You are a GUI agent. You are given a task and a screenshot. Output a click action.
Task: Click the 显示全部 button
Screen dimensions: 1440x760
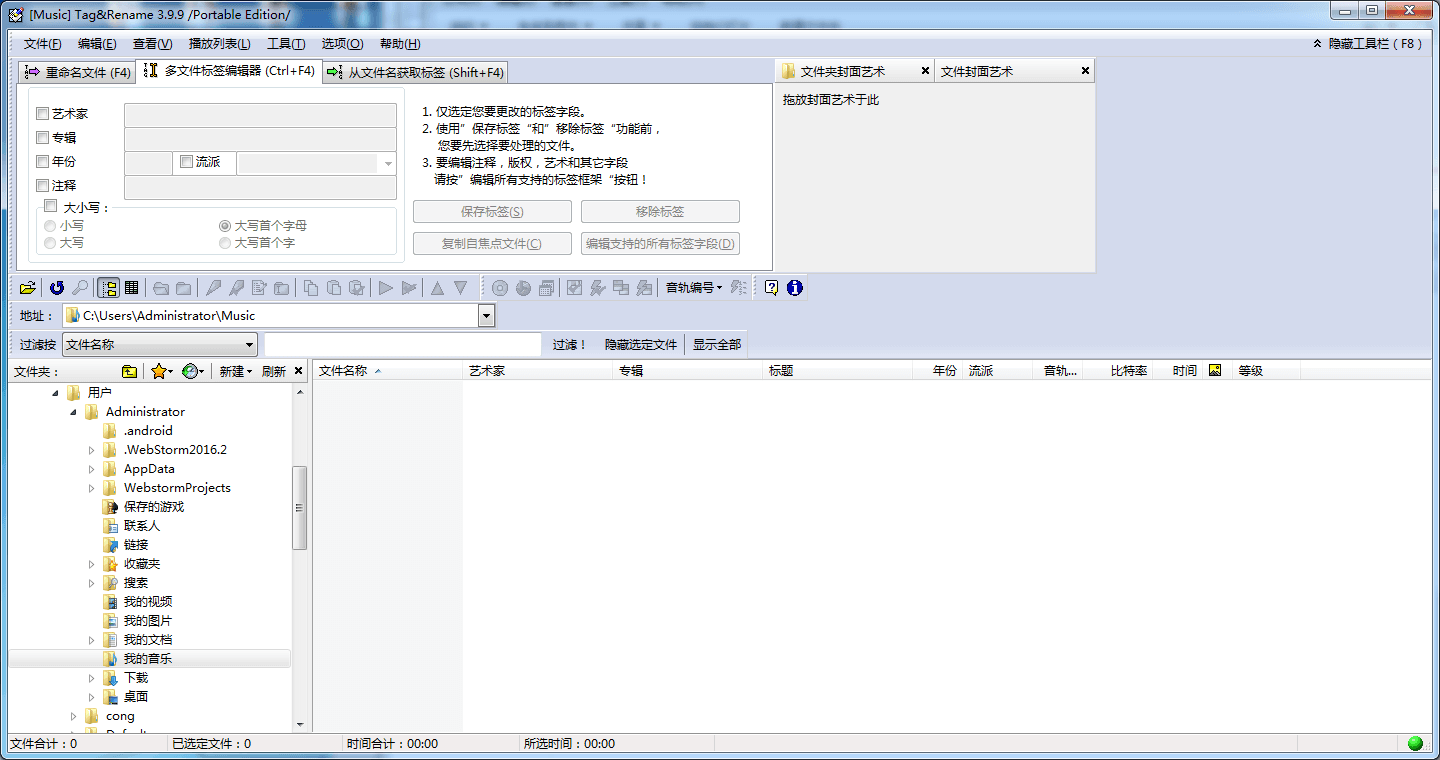(716, 344)
